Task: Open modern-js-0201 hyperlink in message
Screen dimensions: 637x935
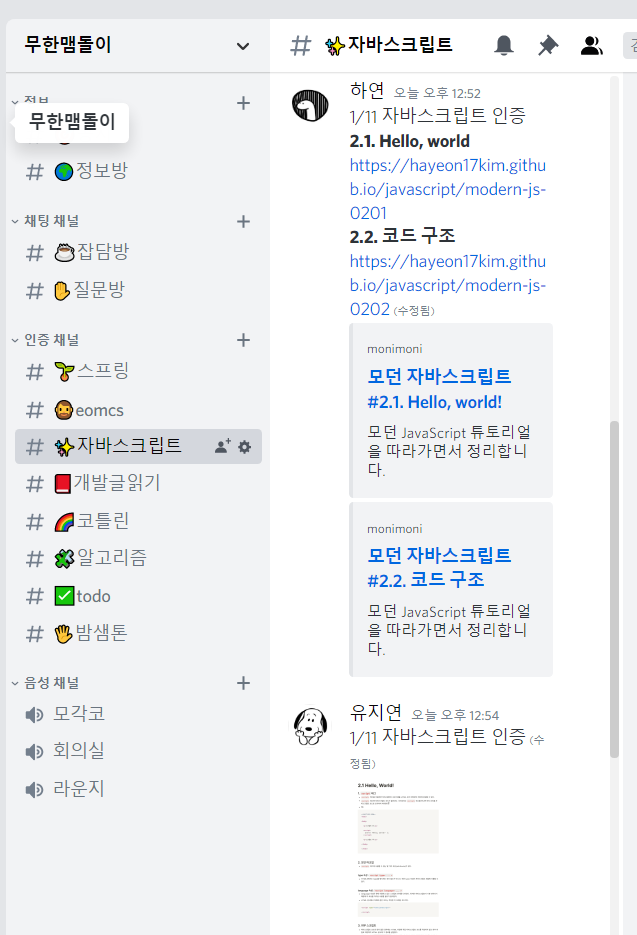Action: (x=447, y=189)
